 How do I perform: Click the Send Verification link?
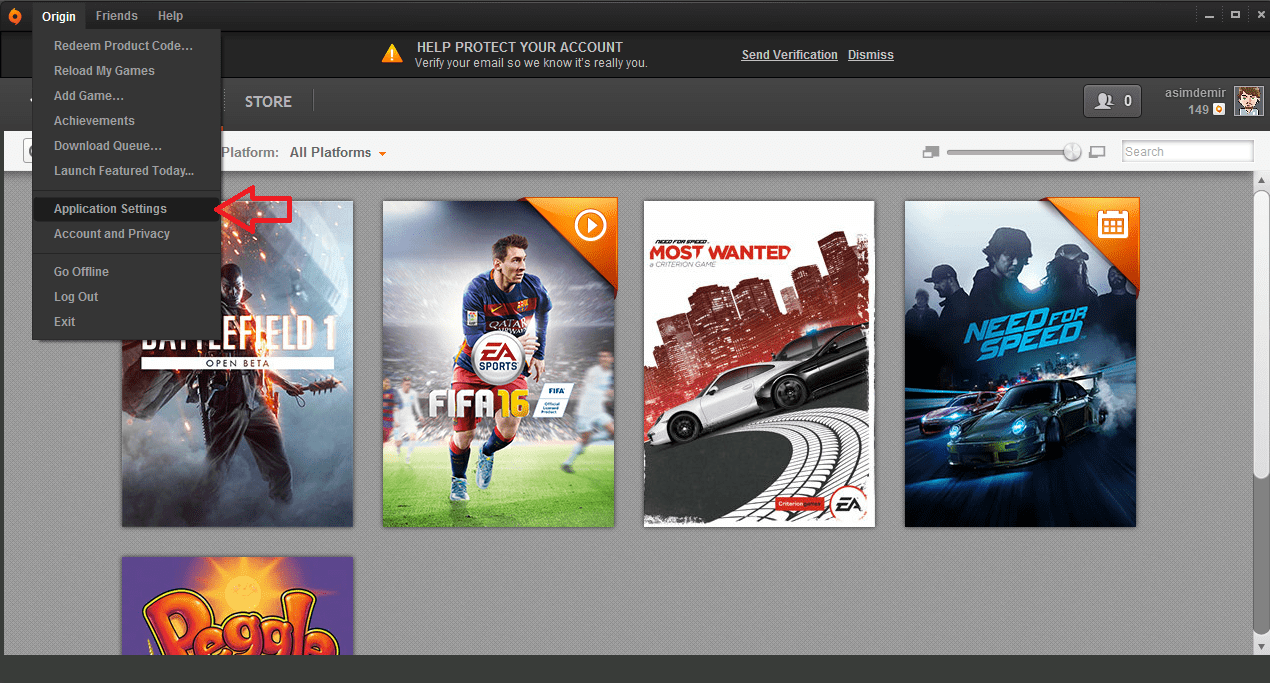click(789, 55)
